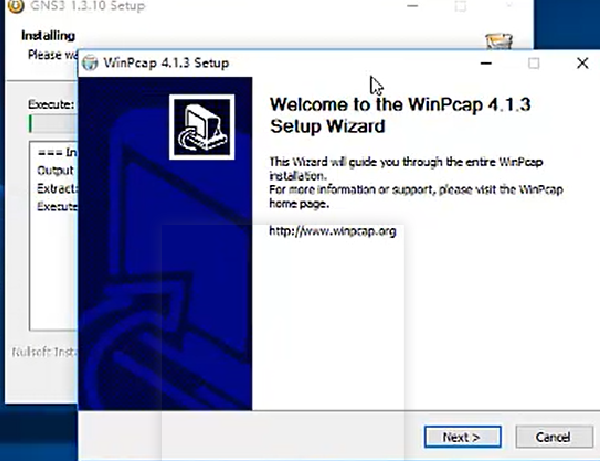This screenshot has height=461, width=600.
Task: Click the WinPcap title bar icon
Action: click(90, 63)
